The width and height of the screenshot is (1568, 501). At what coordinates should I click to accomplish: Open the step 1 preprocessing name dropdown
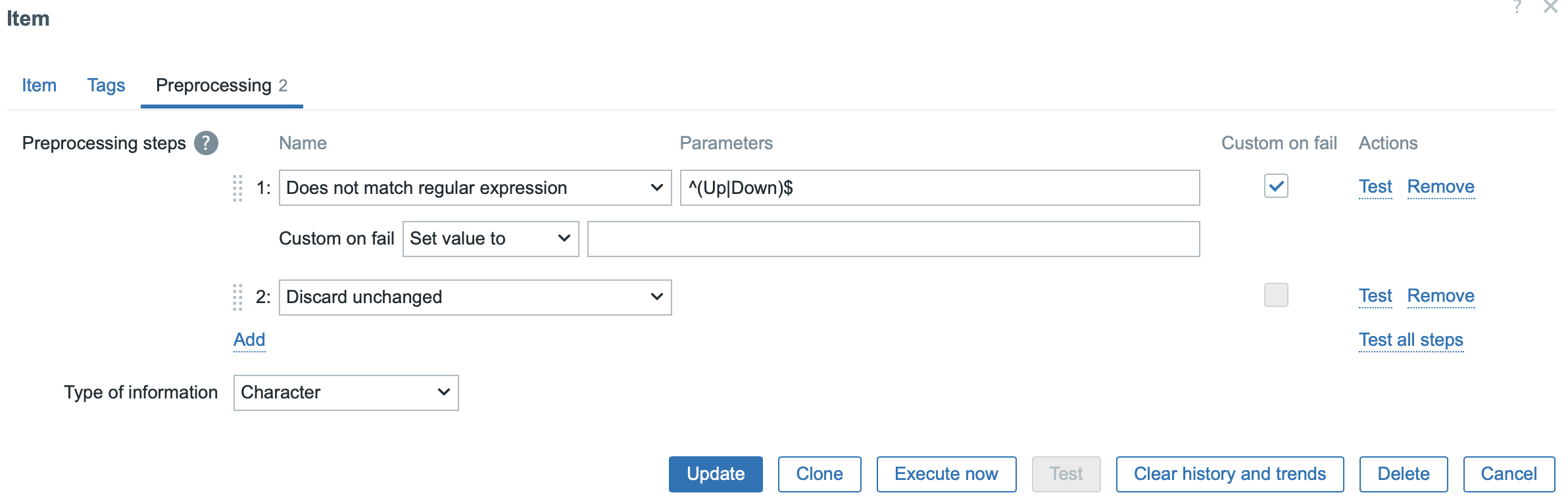point(475,188)
